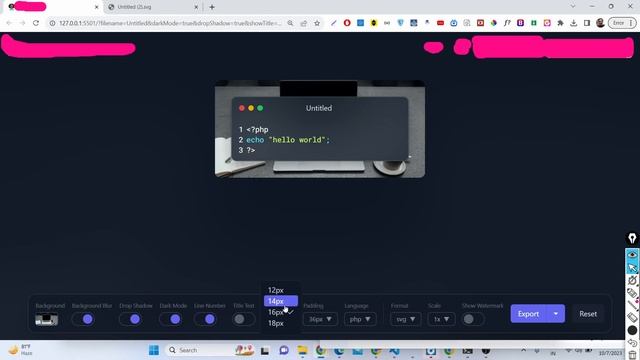Open a new browser tab
640x360 pixels.
(212, 7)
